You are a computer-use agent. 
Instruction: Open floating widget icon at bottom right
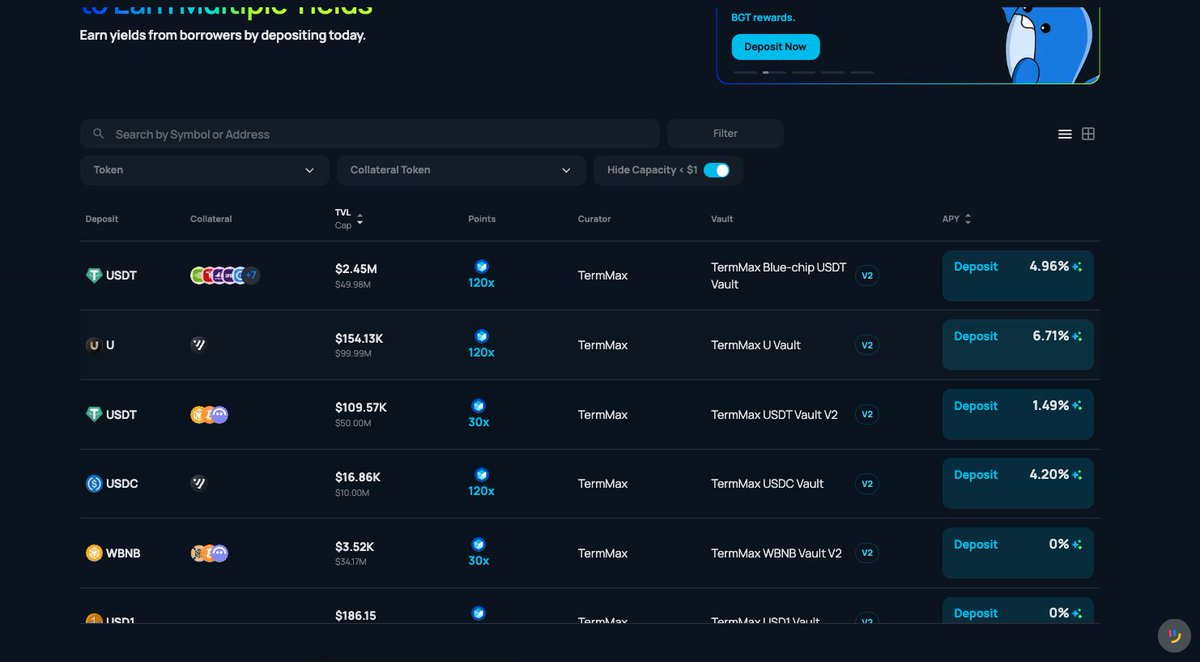pyautogui.click(x=1174, y=635)
